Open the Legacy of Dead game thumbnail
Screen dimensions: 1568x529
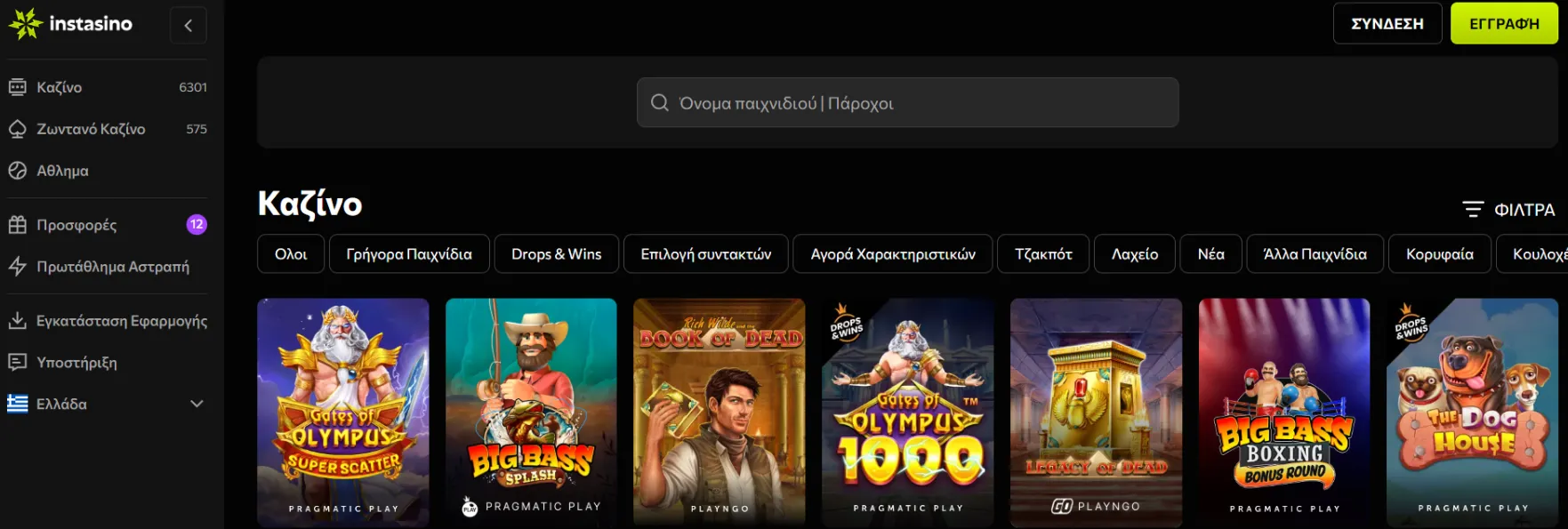click(x=1097, y=413)
